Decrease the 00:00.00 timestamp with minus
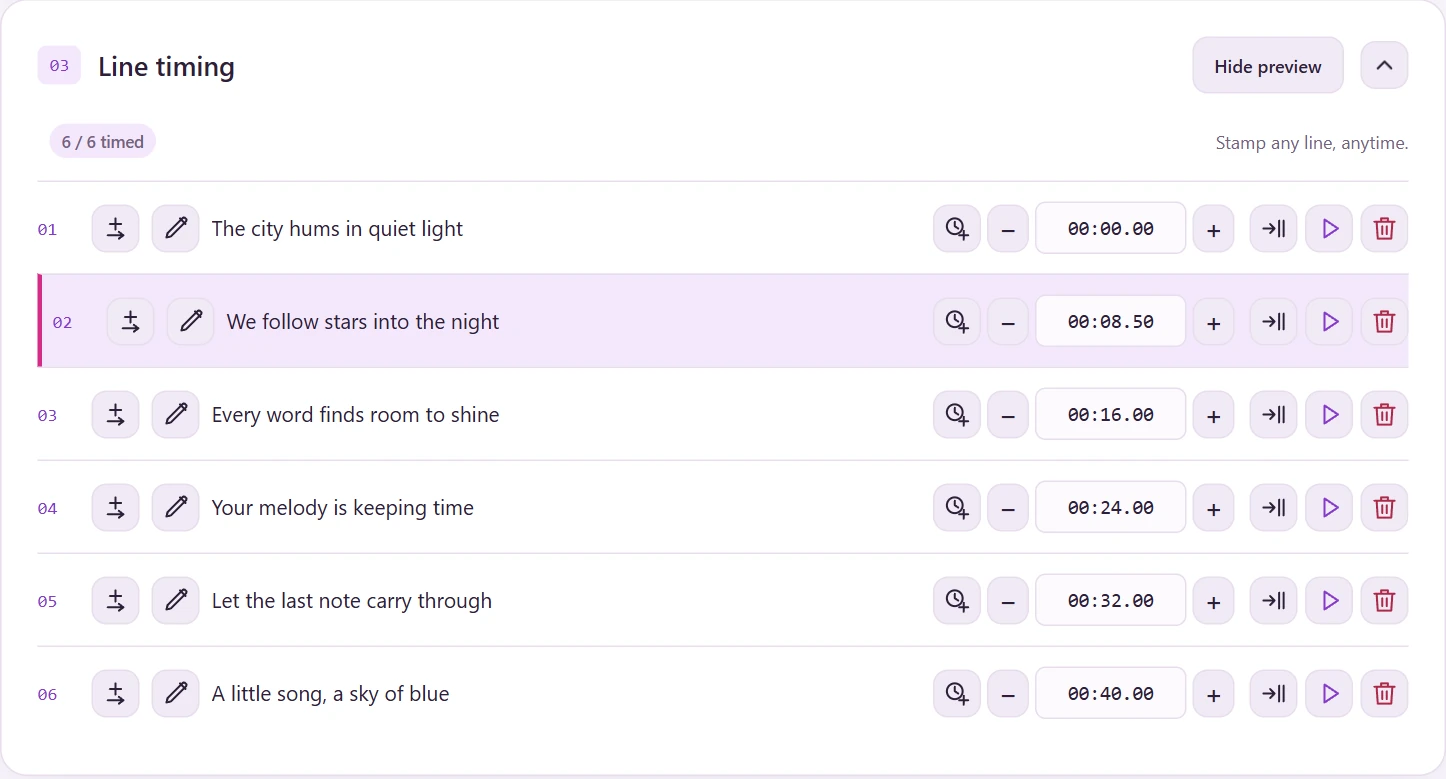Image resolution: width=1446 pixels, height=779 pixels. pos(1008,229)
